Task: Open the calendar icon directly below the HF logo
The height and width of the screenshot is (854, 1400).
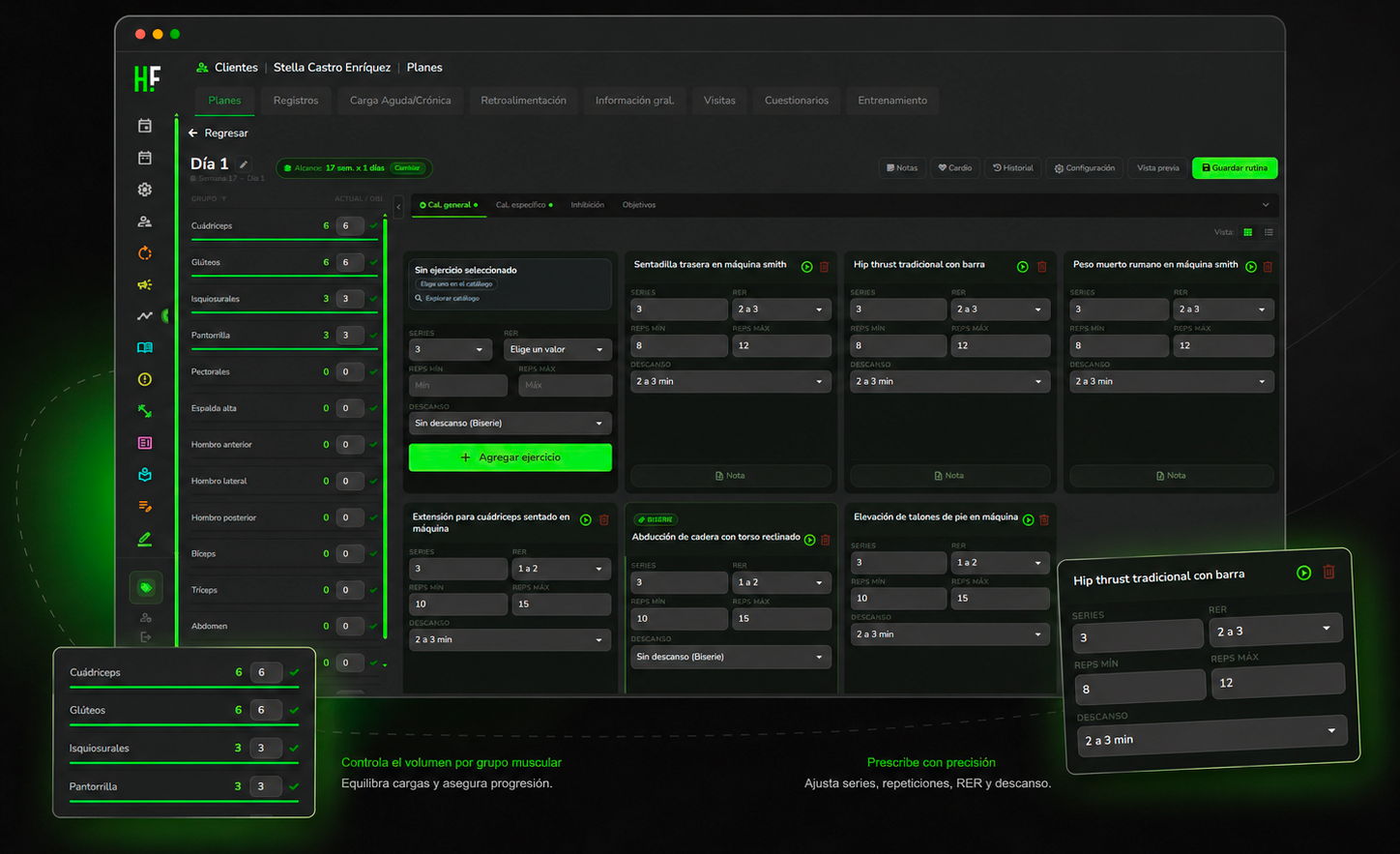Action: tap(145, 126)
